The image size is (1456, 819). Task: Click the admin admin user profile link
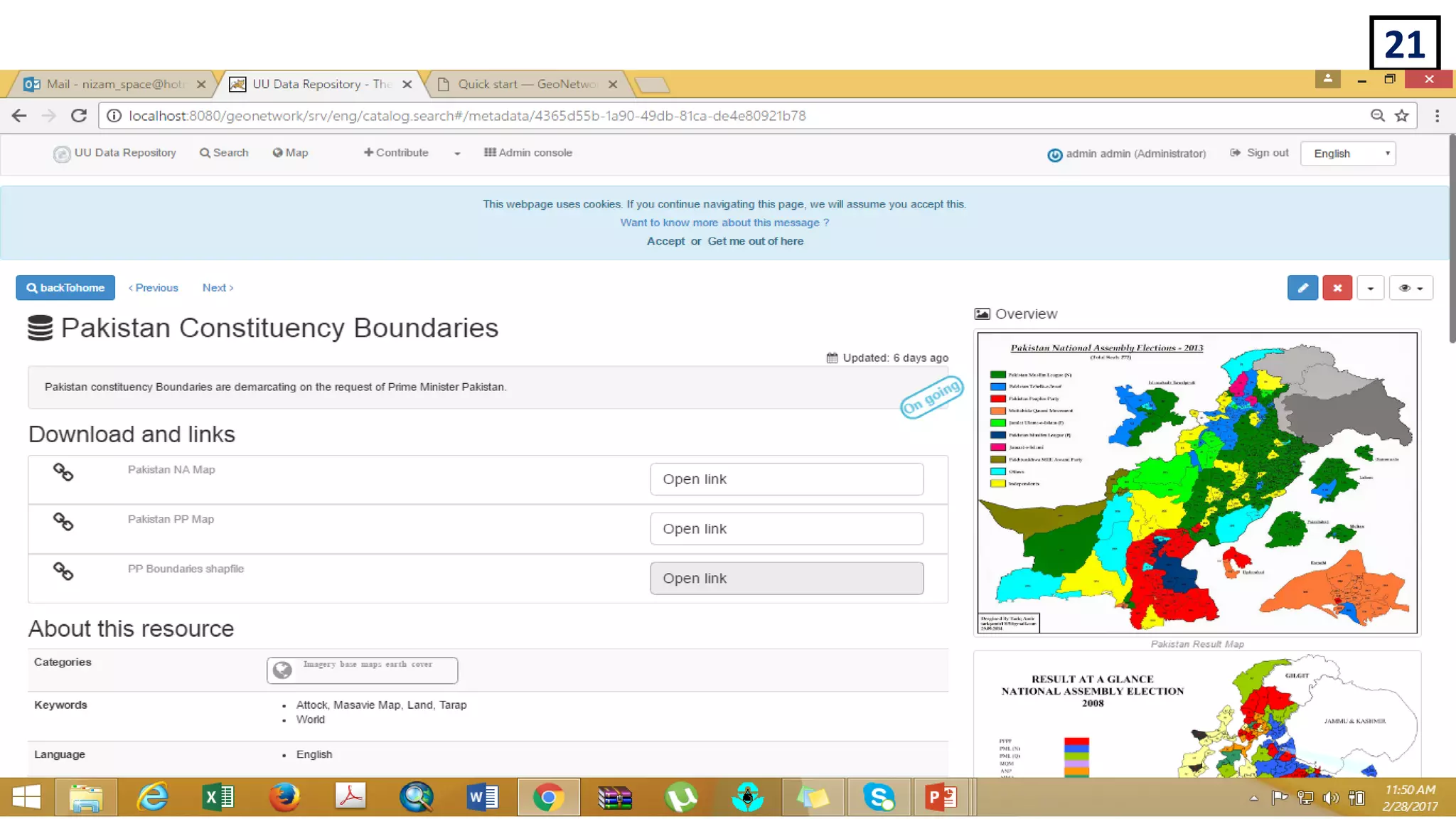point(1127,154)
